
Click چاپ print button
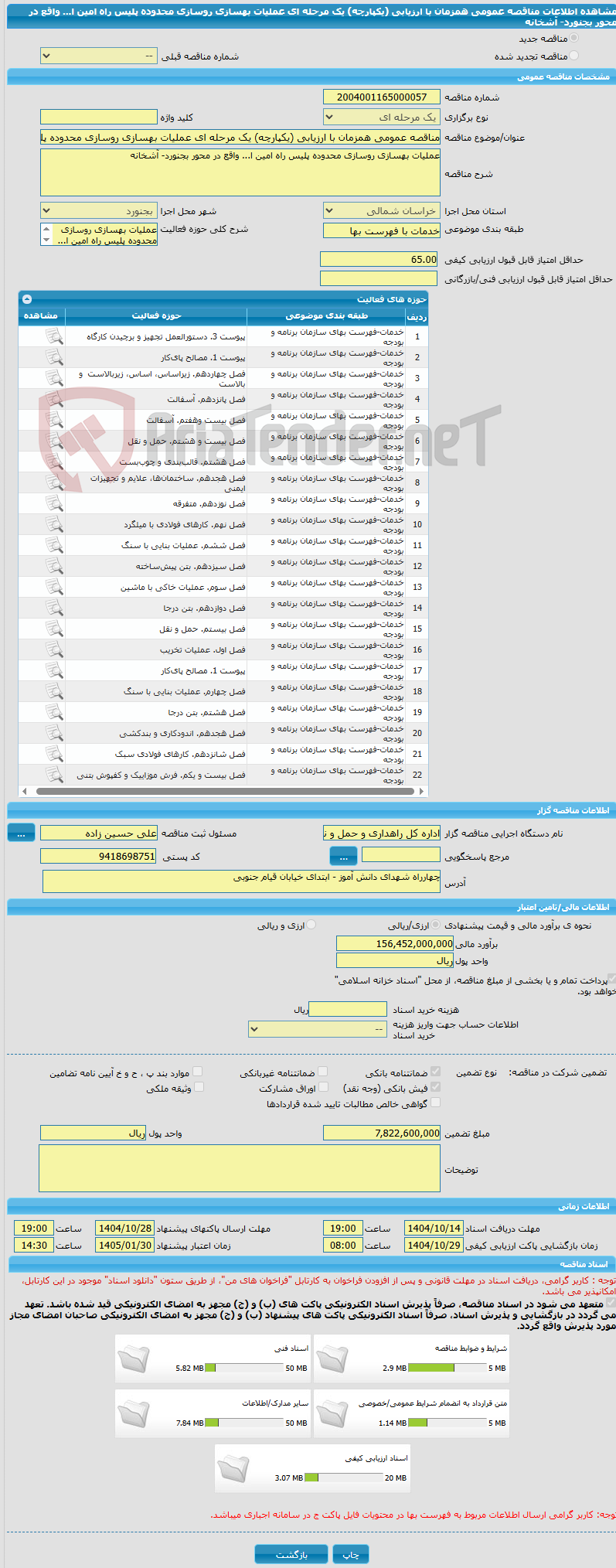pyautogui.click(x=351, y=1554)
